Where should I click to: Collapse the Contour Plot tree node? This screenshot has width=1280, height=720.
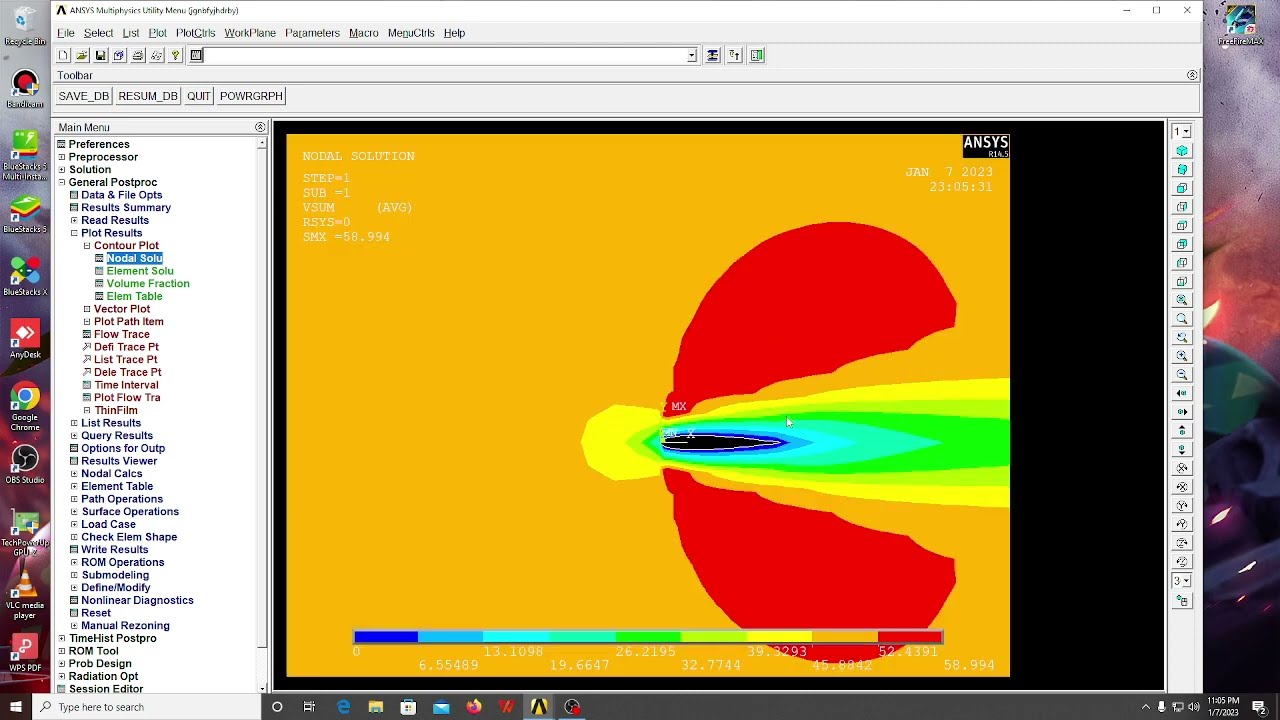[87, 246]
